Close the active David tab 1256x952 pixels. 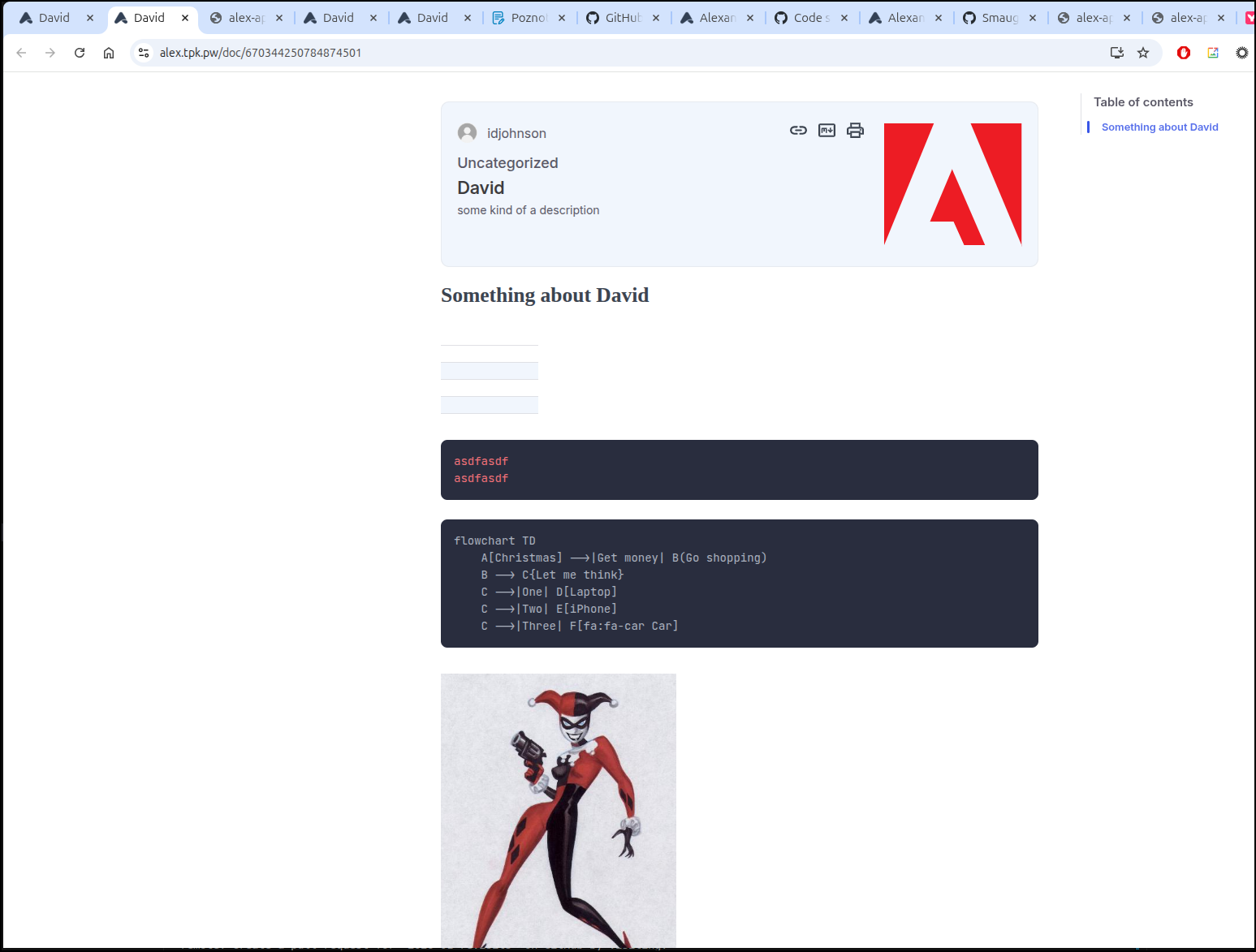point(185,18)
